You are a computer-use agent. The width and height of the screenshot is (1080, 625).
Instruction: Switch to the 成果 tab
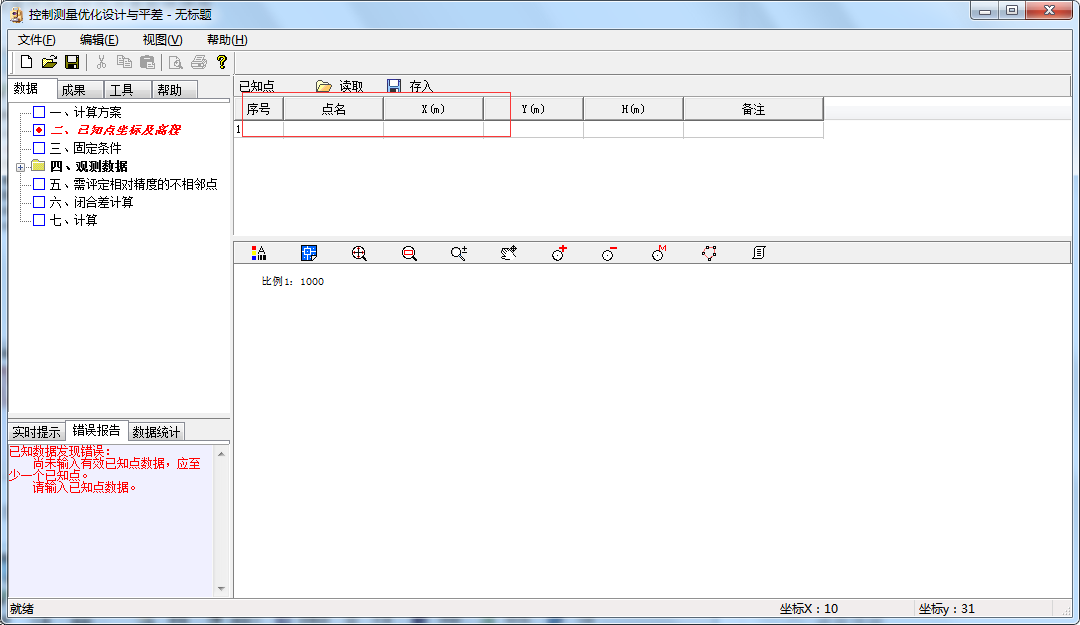(x=74, y=90)
